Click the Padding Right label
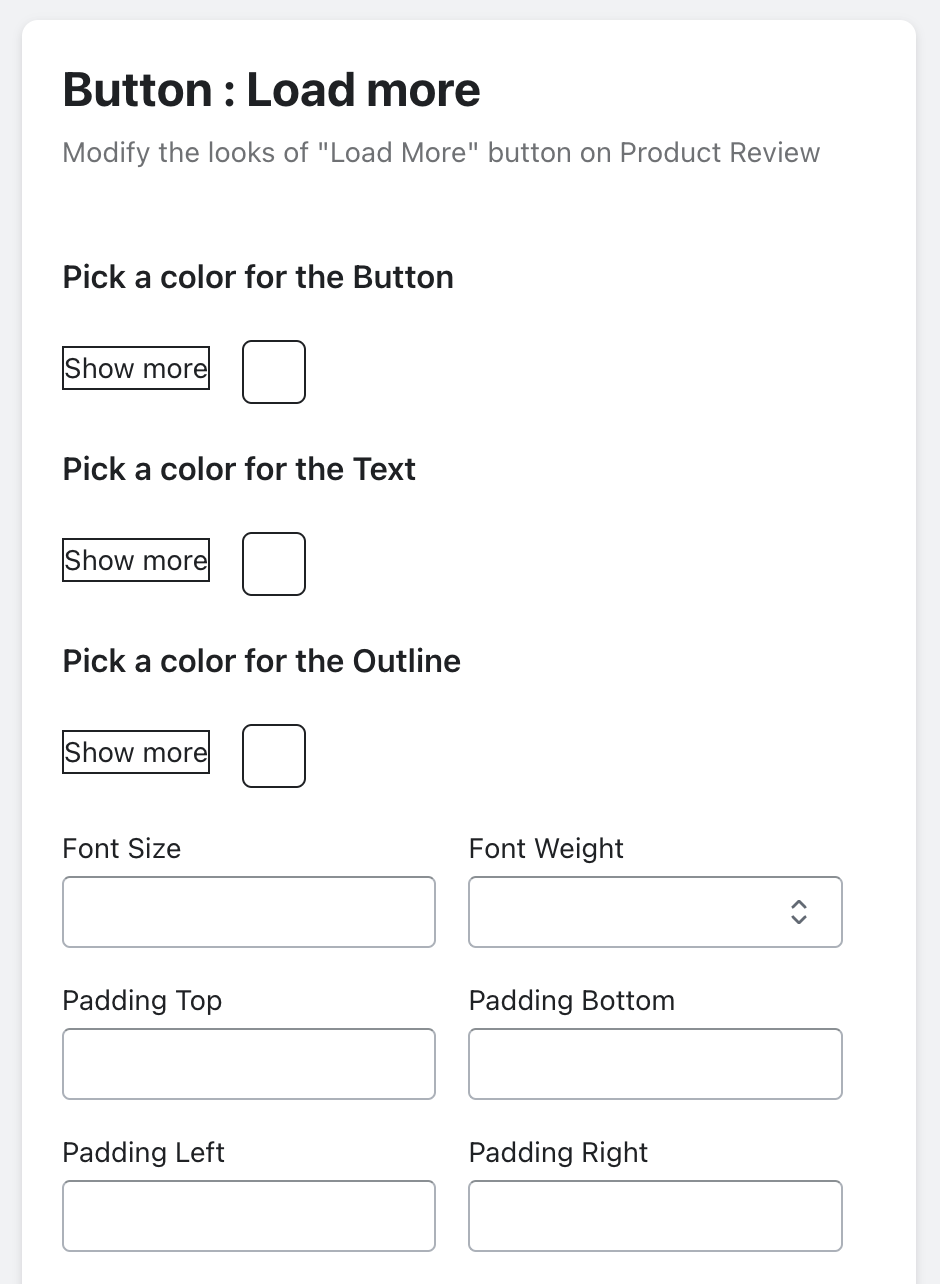 [559, 1153]
